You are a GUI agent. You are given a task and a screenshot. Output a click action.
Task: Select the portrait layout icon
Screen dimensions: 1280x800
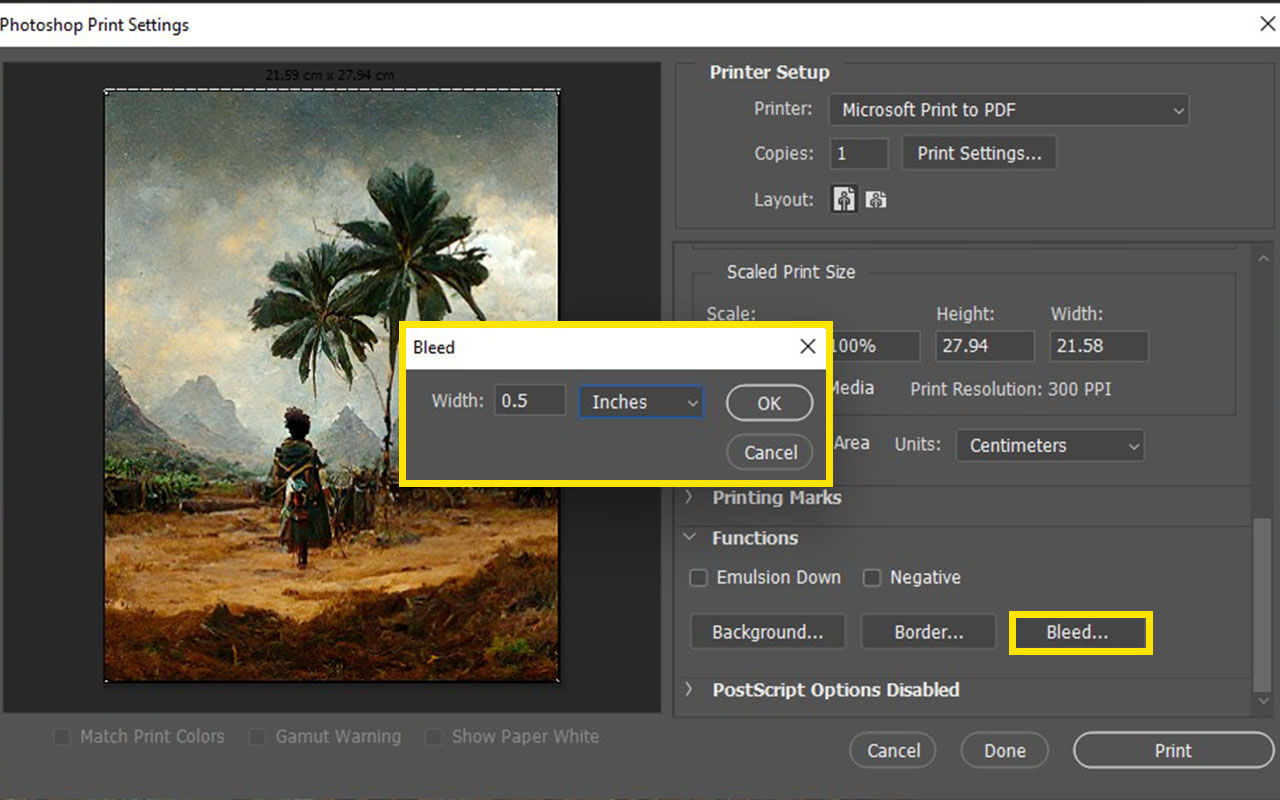click(x=843, y=198)
